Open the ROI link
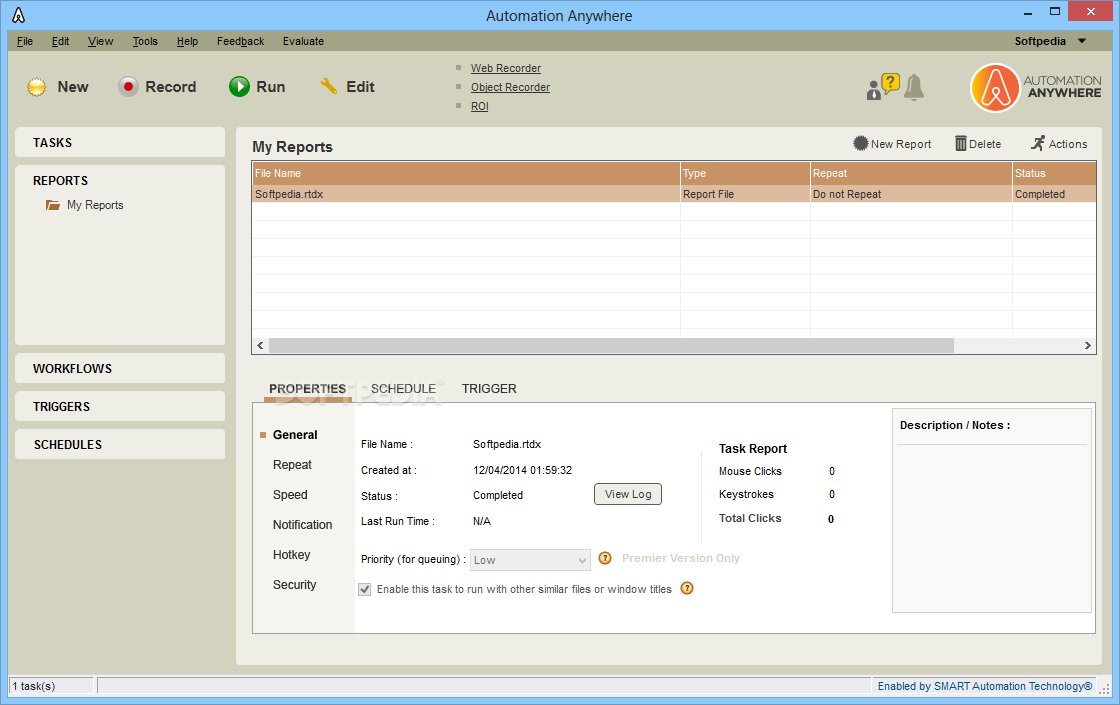Image resolution: width=1120 pixels, height=705 pixels. 479,106
